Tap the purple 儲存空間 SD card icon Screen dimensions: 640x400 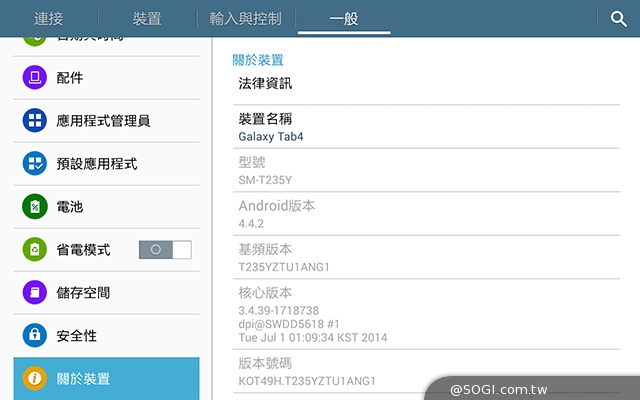tap(35, 292)
